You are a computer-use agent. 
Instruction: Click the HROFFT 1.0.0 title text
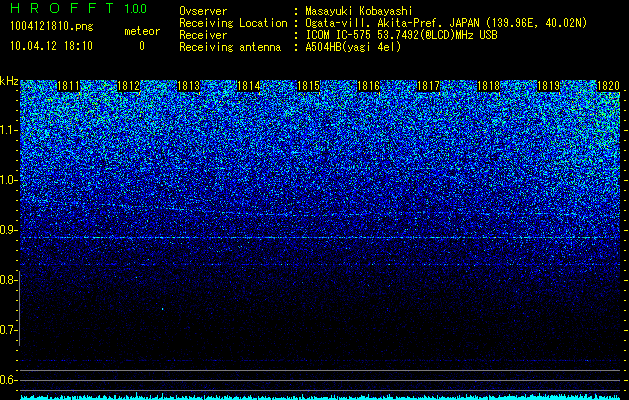[x=78, y=8]
